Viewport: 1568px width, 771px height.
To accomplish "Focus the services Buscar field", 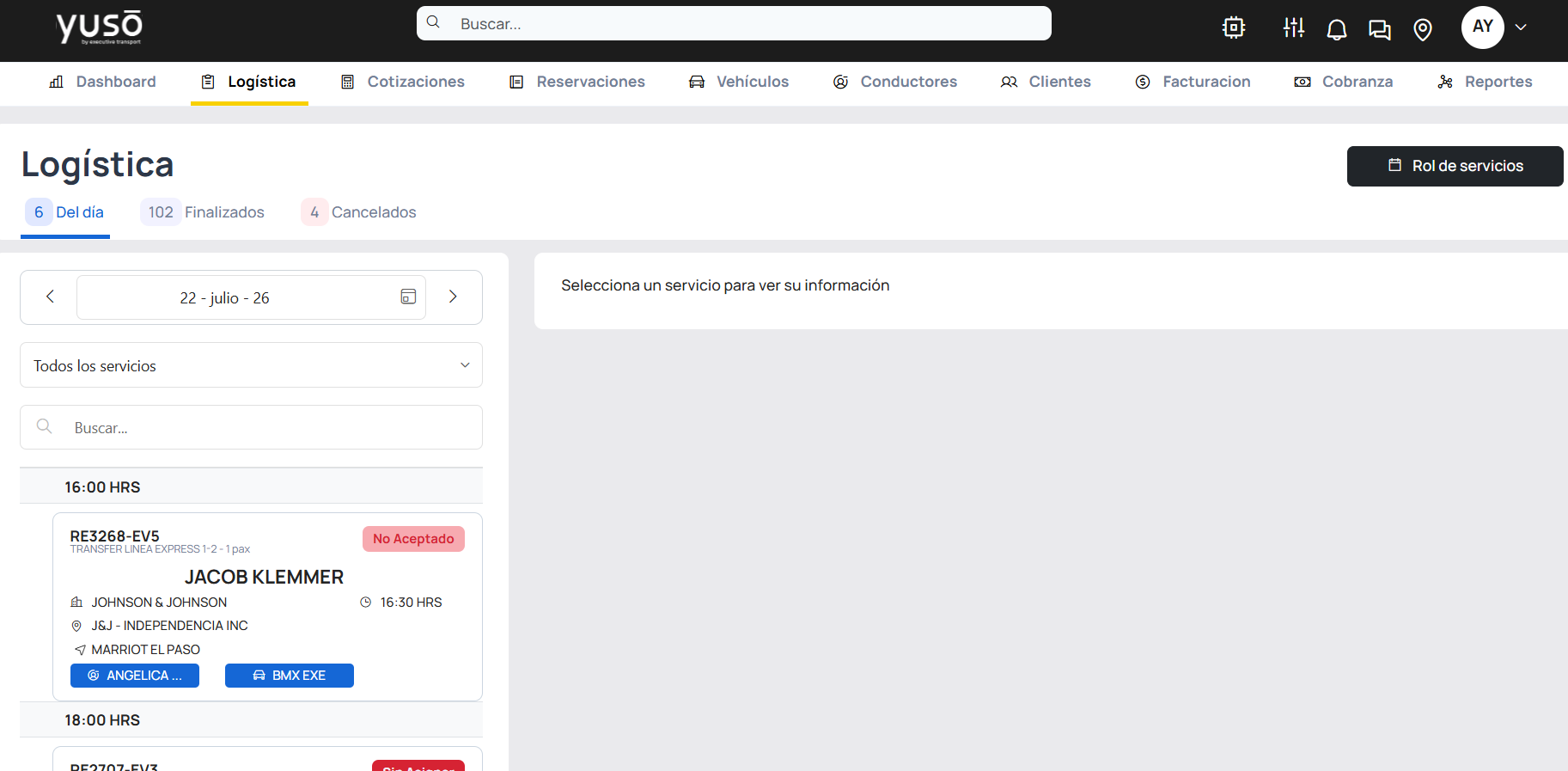I will click(x=251, y=427).
